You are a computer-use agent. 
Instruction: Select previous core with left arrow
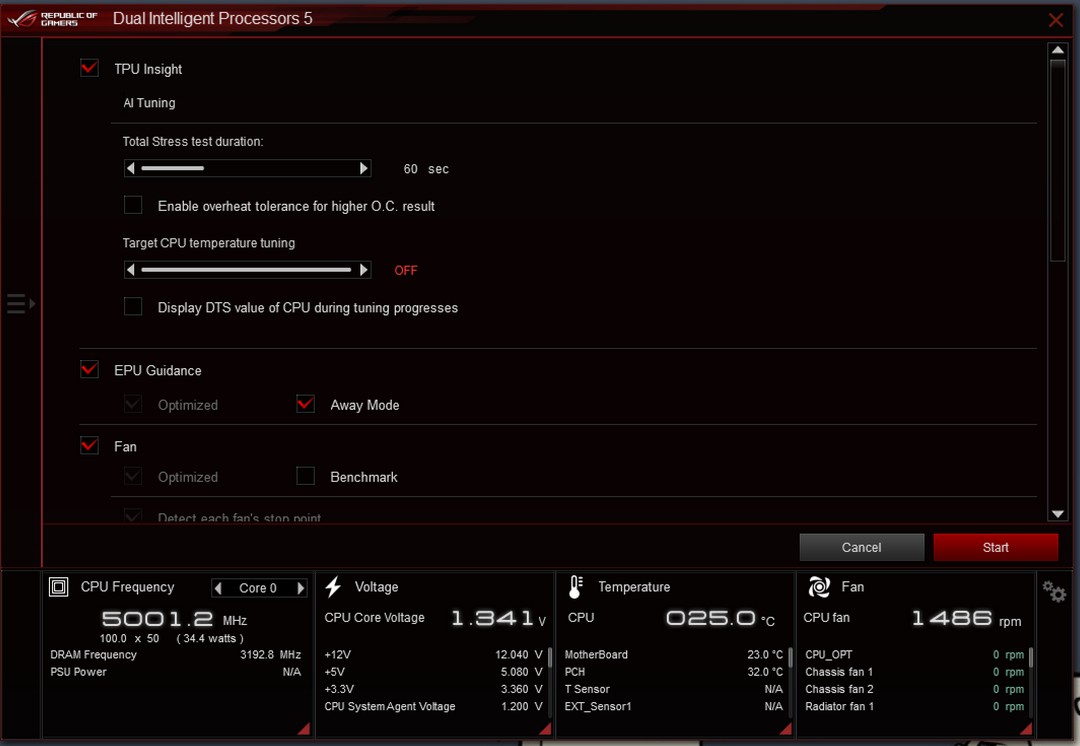click(218, 588)
